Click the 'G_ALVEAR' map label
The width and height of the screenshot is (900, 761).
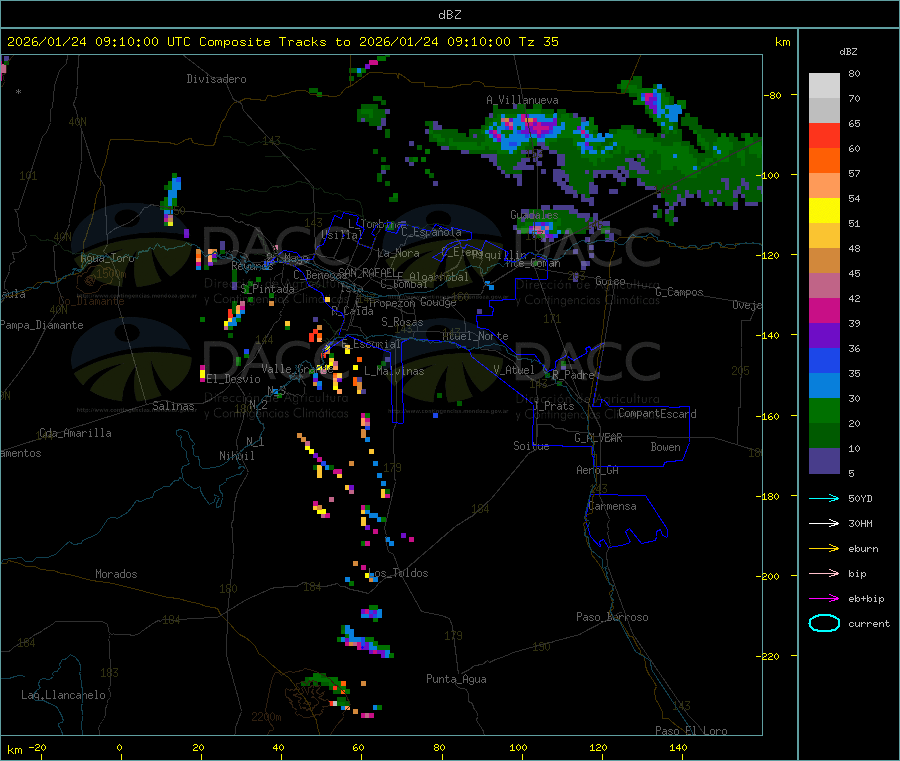598,438
